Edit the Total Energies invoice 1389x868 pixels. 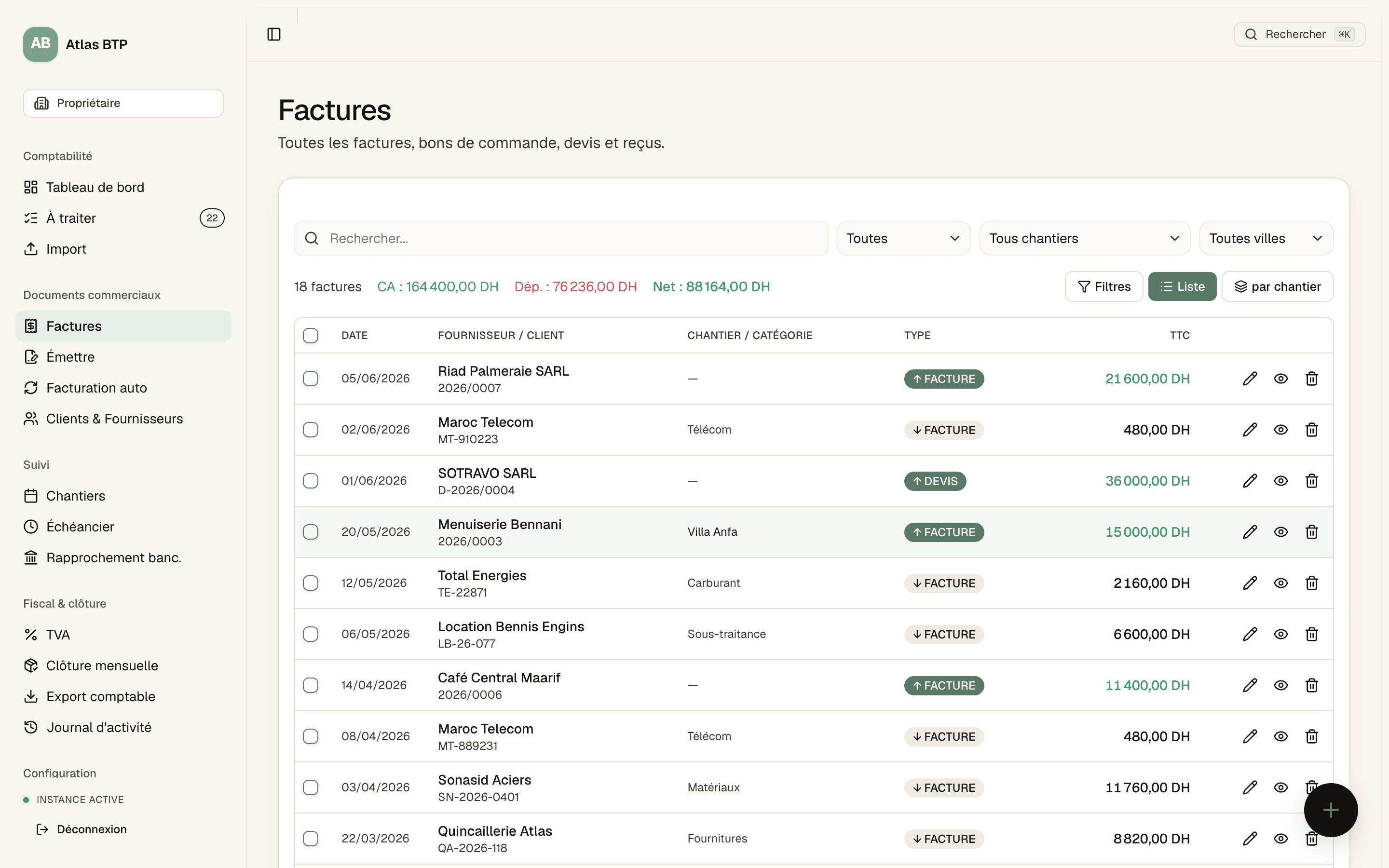[1250, 583]
